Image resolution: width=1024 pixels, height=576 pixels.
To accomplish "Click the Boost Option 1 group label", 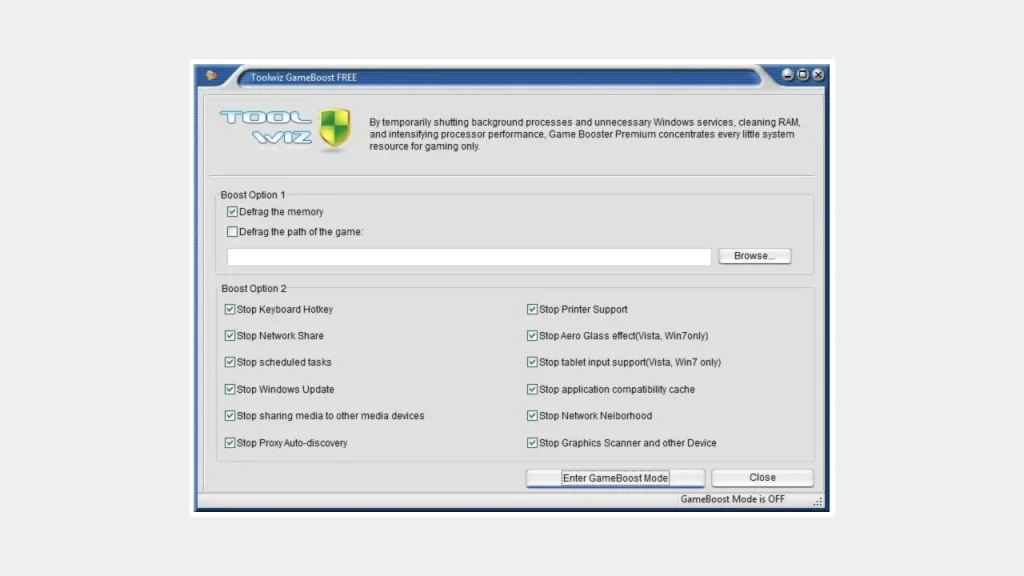I will pyautogui.click(x=253, y=195).
